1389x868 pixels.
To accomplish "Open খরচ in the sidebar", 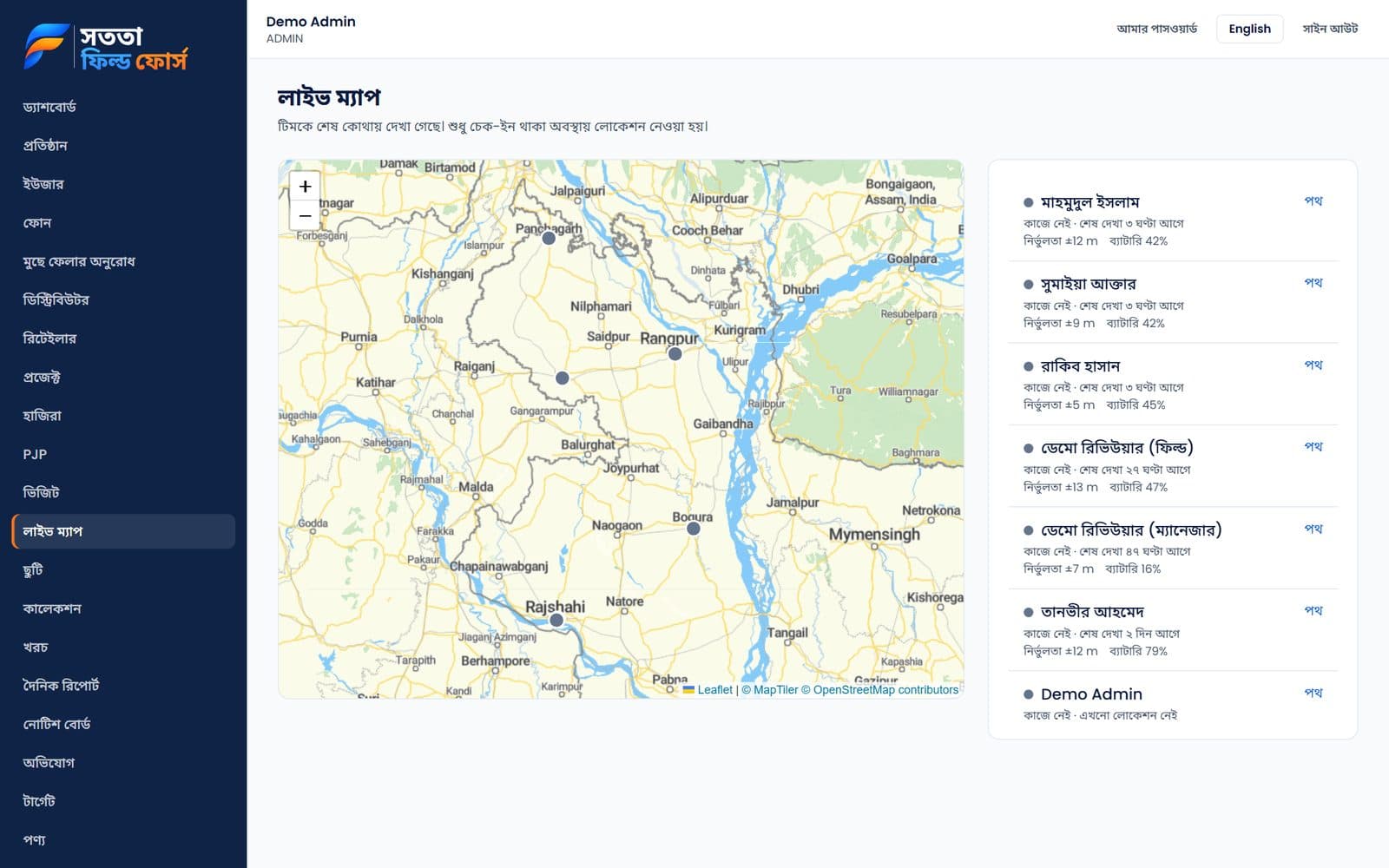I will pos(123,647).
